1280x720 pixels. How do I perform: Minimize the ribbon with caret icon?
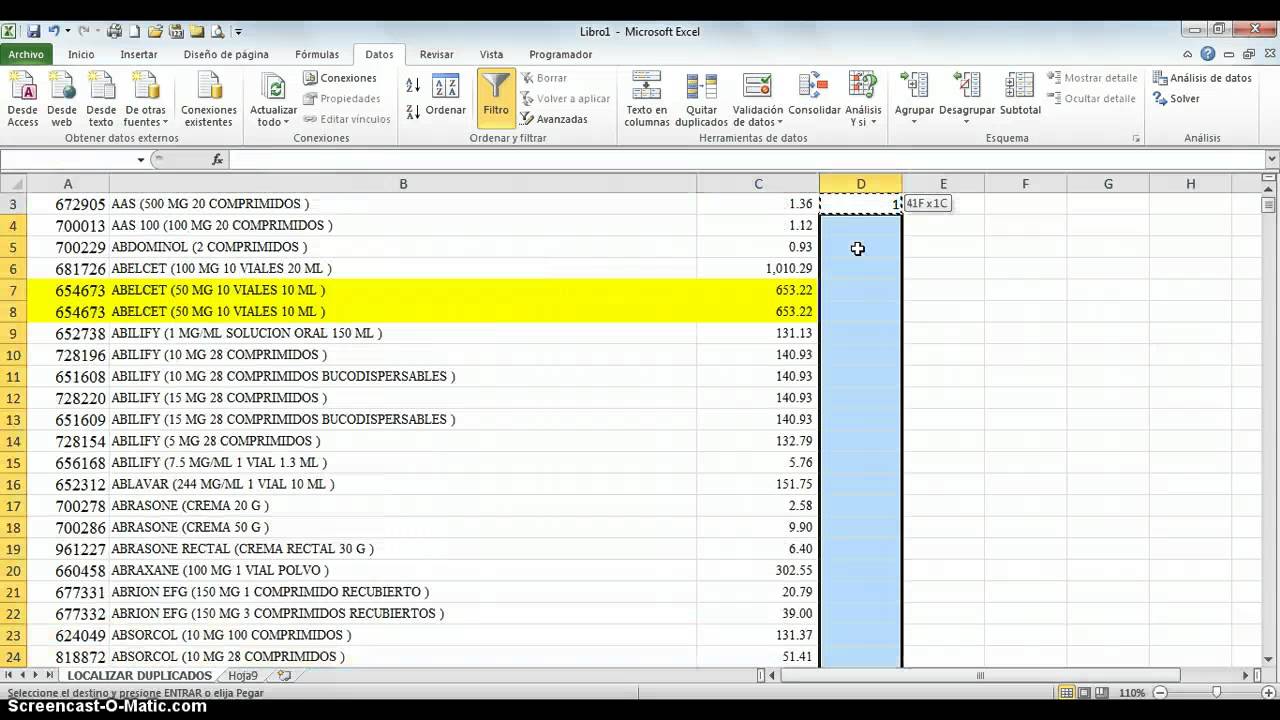[1188, 54]
